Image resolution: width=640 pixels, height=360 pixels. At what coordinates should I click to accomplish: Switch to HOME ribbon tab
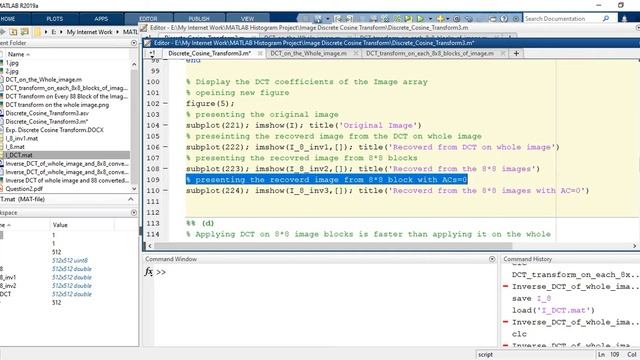pyautogui.click(x=8, y=19)
